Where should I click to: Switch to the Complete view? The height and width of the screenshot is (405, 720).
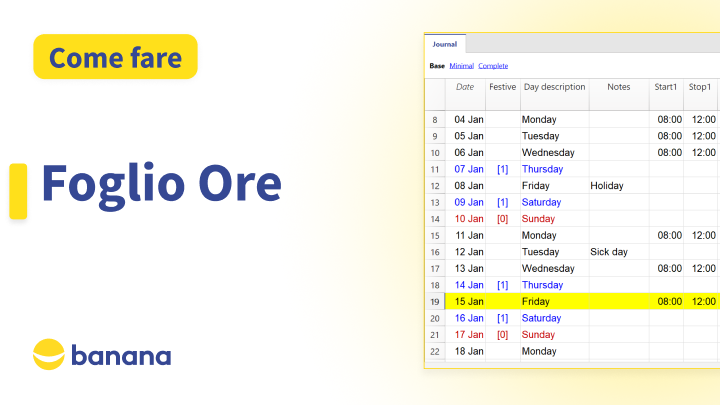493,66
